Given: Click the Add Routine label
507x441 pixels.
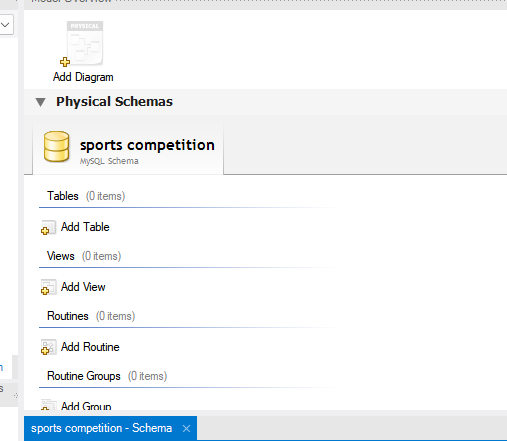Looking at the screenshot, I should [90, 347].
